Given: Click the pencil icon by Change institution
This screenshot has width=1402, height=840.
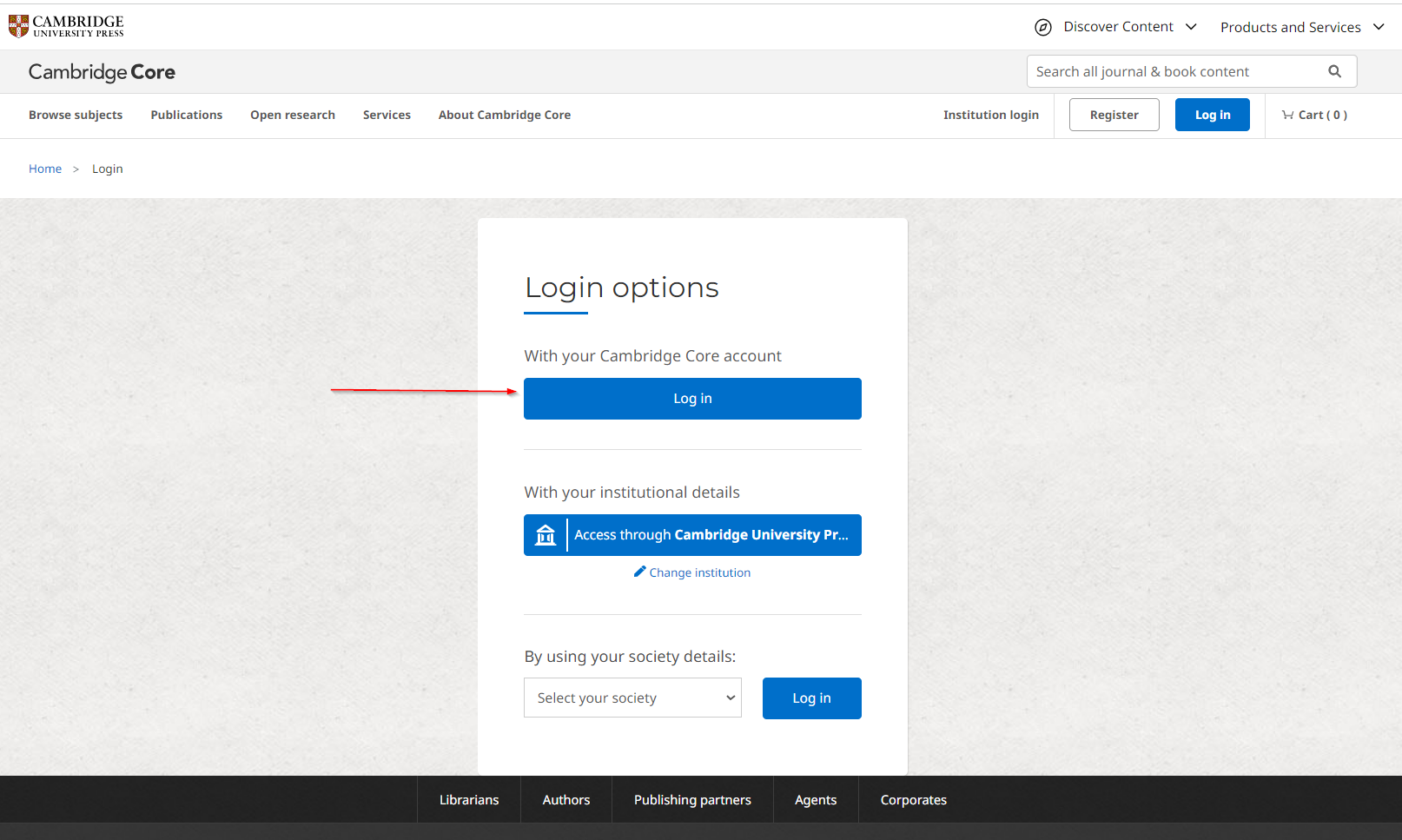Looking at the screenshot, I should pyautogui.click(x=639, y=572).
